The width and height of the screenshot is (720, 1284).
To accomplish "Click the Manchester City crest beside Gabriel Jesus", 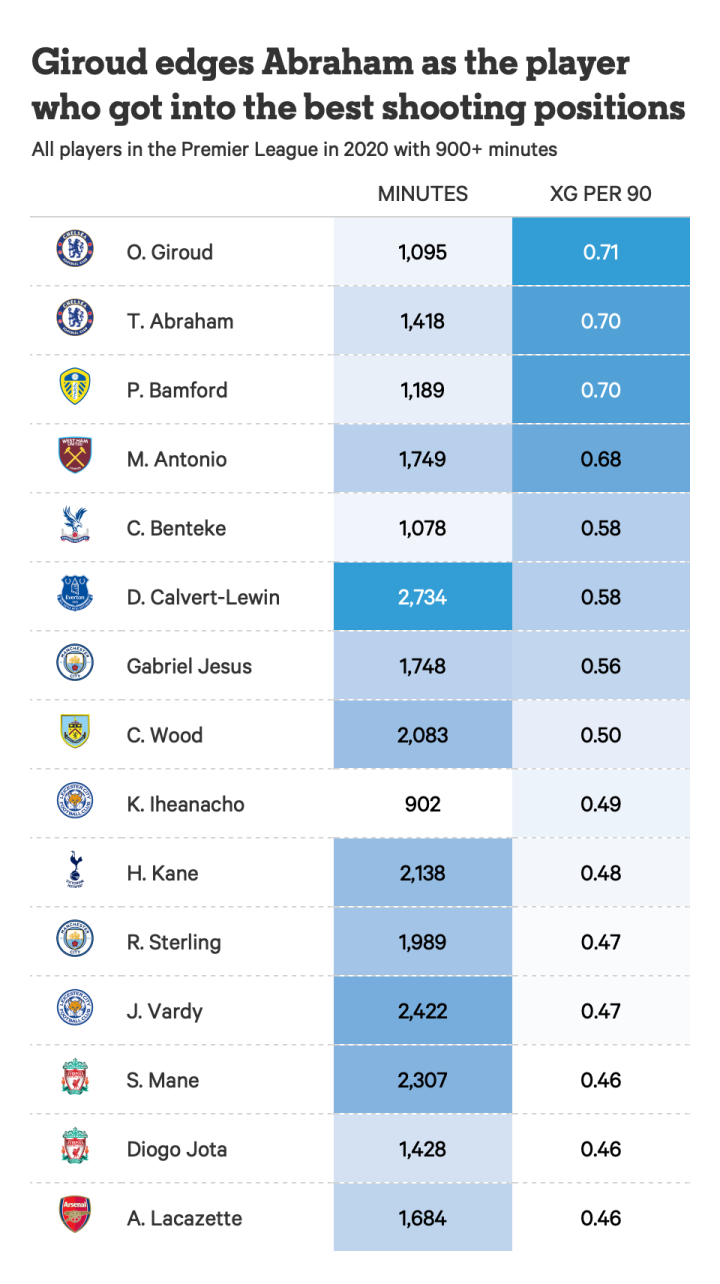I will pos(75,663).
